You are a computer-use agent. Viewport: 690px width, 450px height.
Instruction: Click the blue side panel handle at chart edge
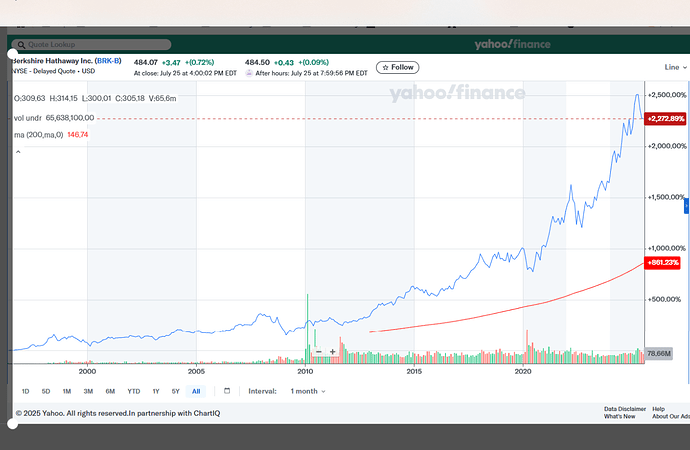pyautogui.click(x=686, y=206)
